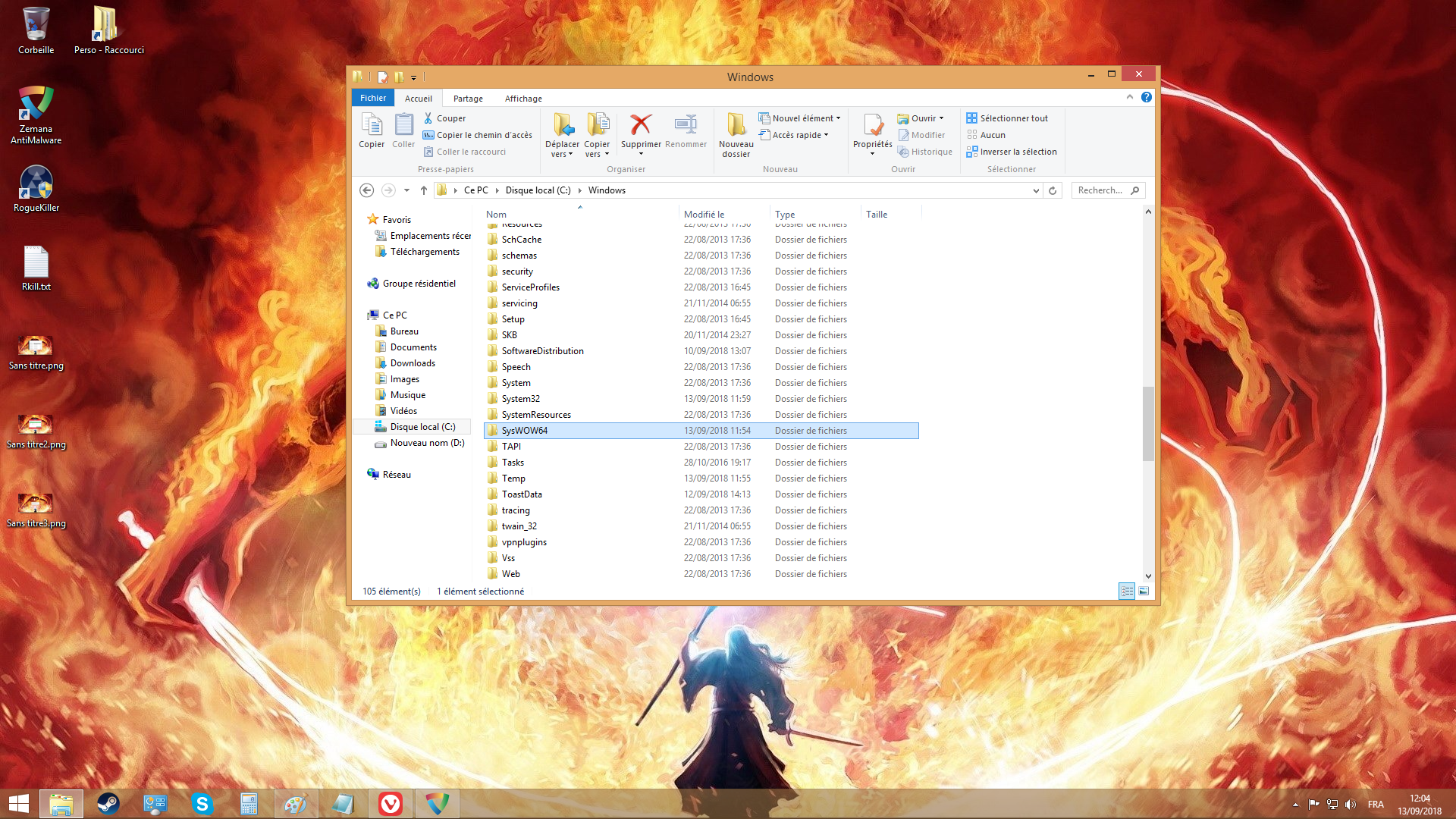Open the Fichier menu
Image resolution: width=1456 pixels, height=819 pixels.
372,98
